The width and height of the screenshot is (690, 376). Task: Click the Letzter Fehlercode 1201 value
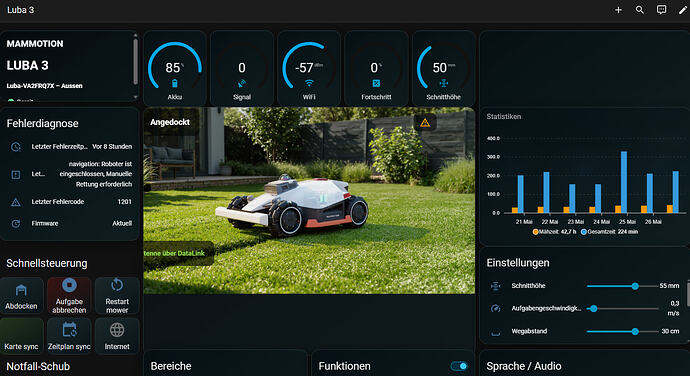pyautogui.click(x=125, y=202)
